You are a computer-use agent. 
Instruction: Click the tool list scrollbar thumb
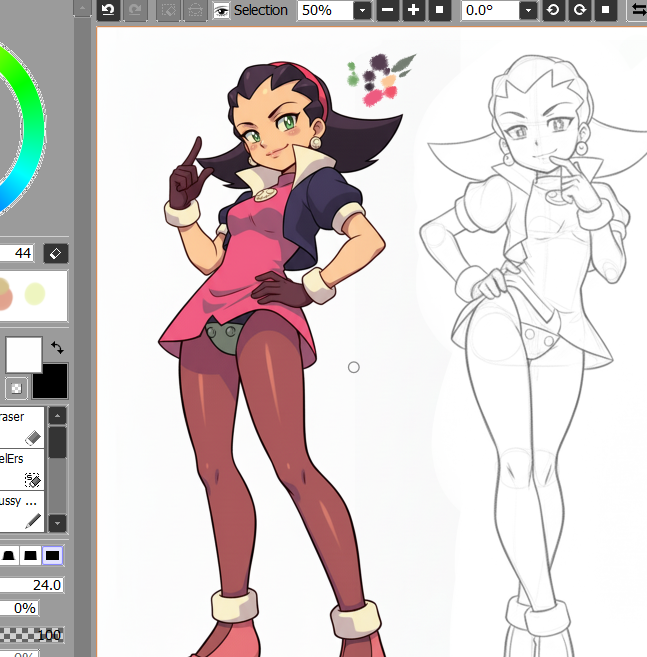pos(57,442)
